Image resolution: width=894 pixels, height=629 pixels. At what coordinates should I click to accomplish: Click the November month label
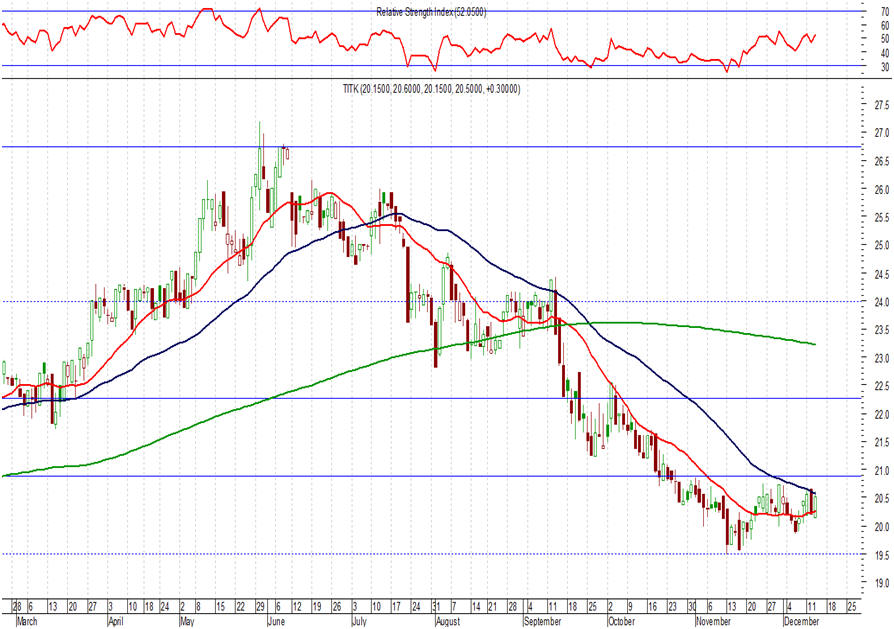point(713,621)
